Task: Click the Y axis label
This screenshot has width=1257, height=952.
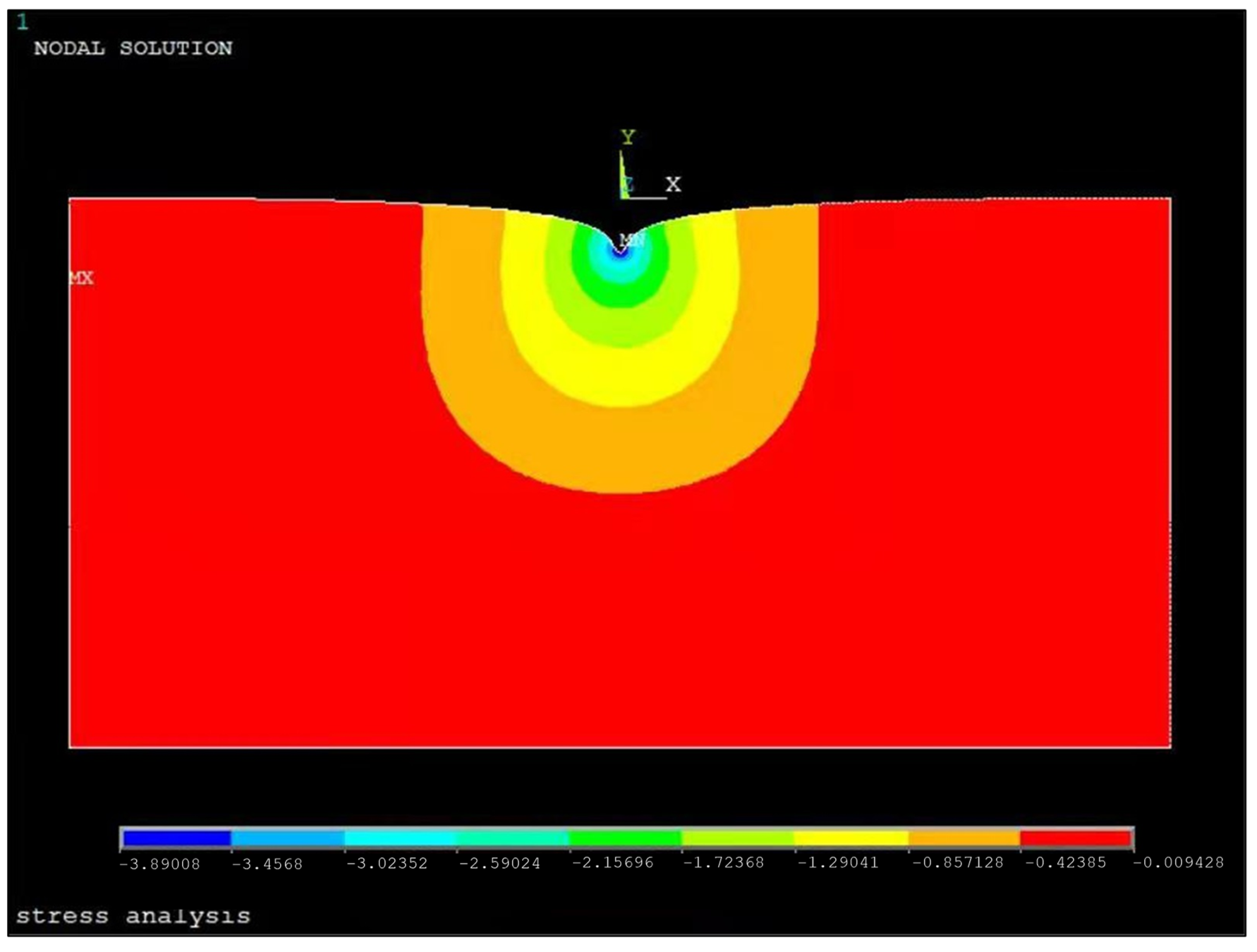Action: tap(627, 138)
